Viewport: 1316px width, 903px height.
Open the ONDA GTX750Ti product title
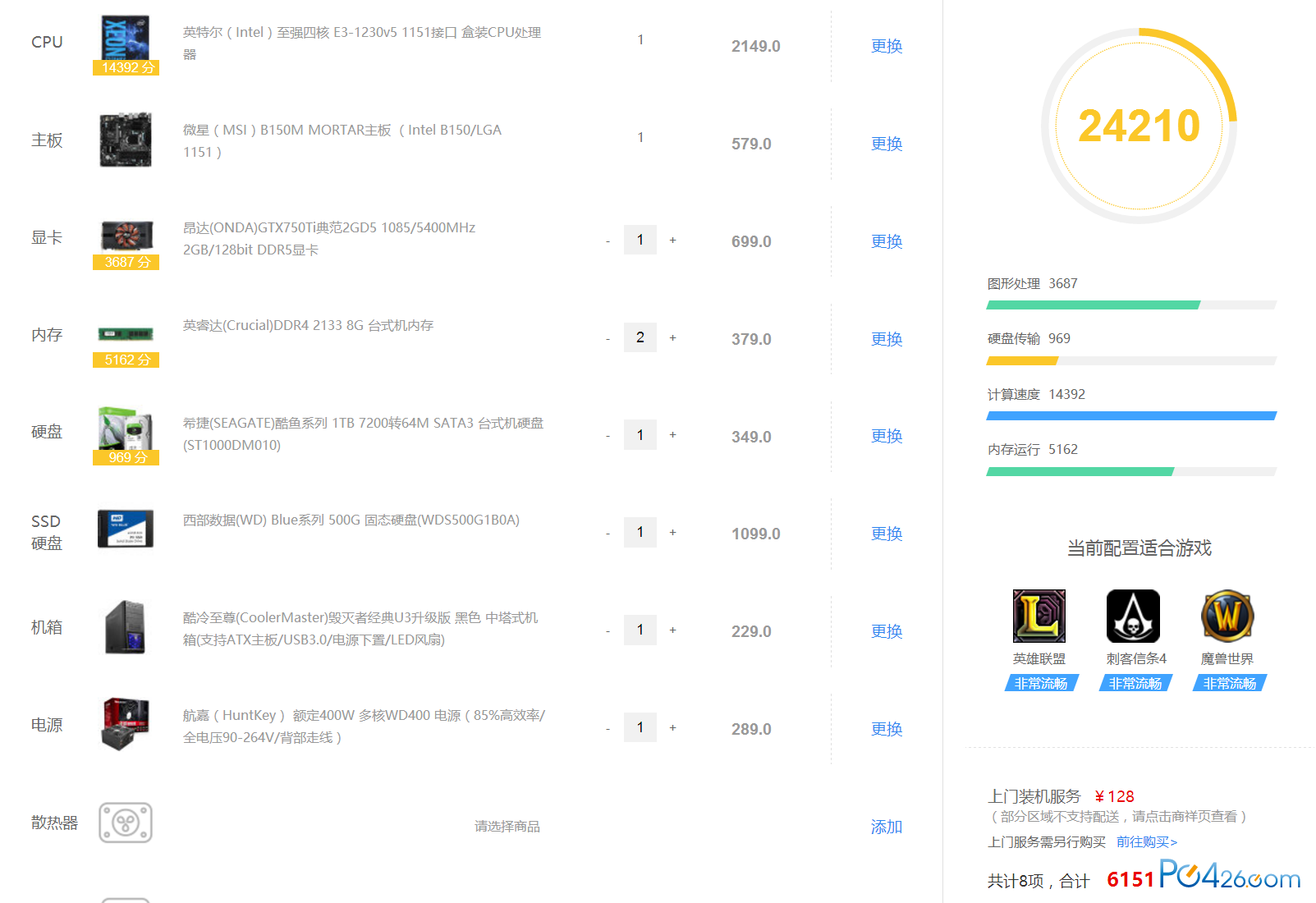point(329,239)
